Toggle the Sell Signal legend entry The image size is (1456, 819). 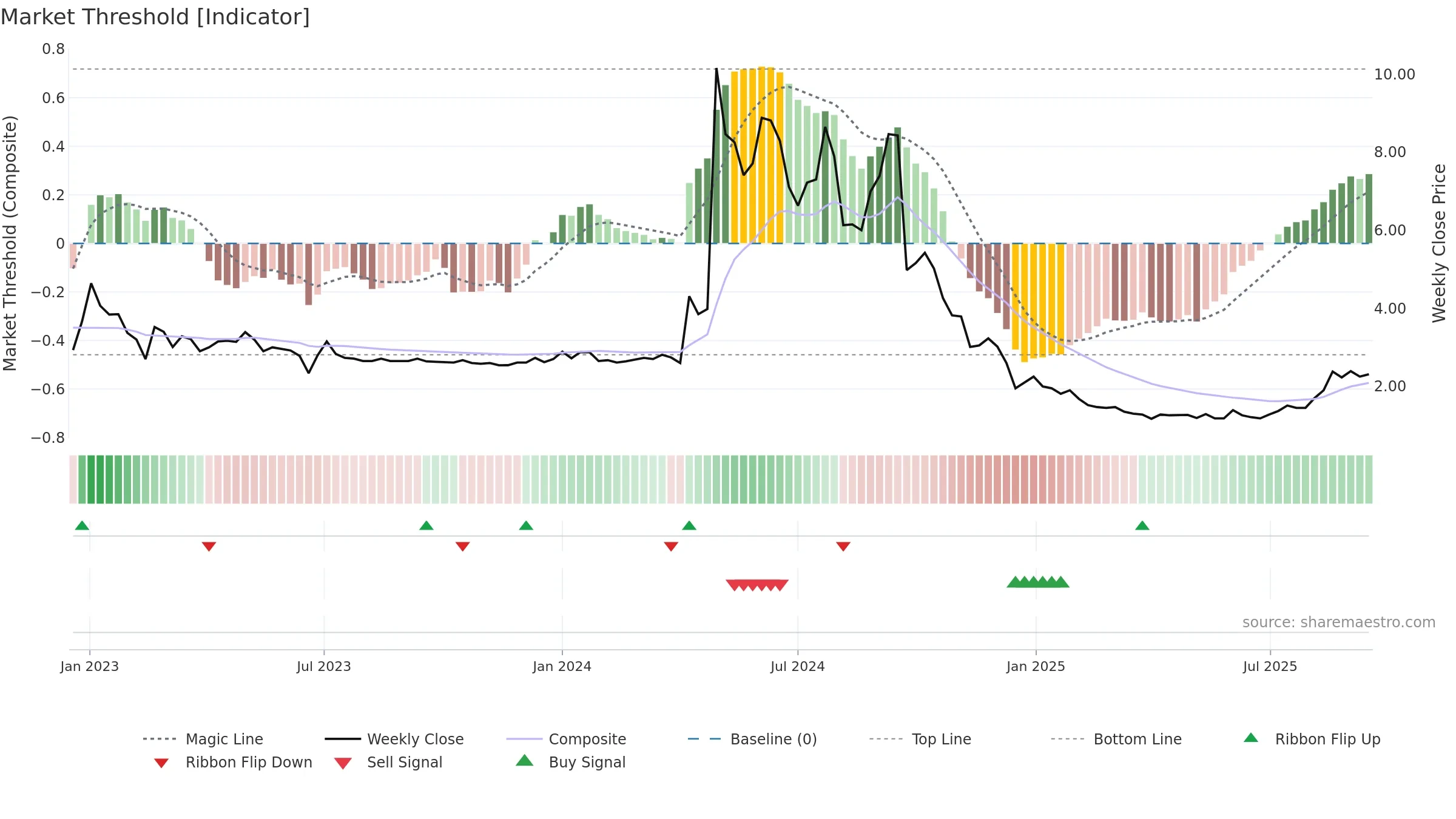tap(388, 762)
